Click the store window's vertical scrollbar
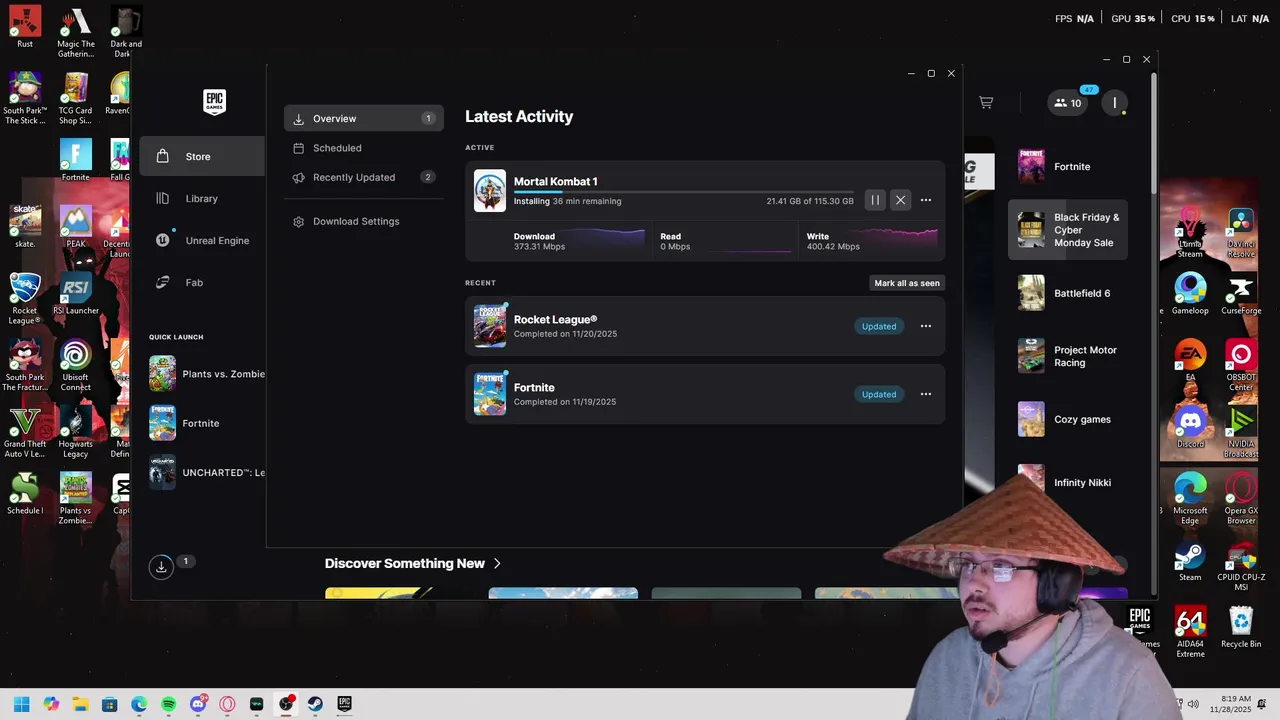 point(1153,133)
